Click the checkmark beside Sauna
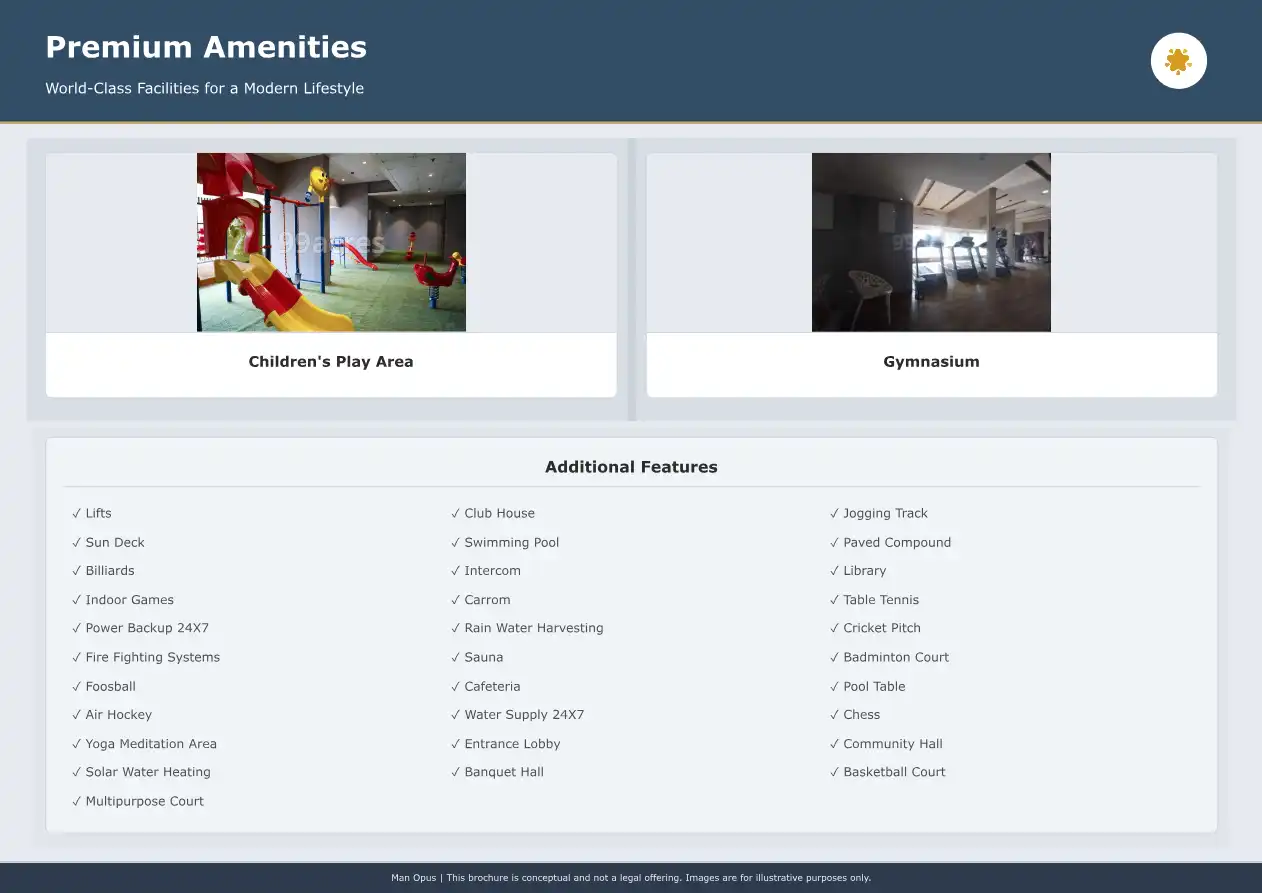This screenshot has width=1262, height=893. (x=455, y=657)
